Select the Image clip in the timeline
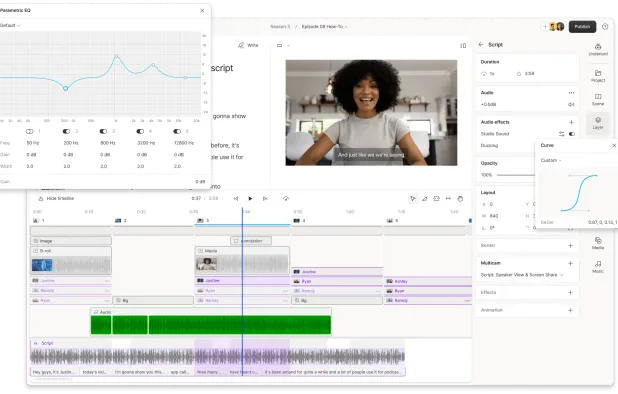 [x=71, y=241]
